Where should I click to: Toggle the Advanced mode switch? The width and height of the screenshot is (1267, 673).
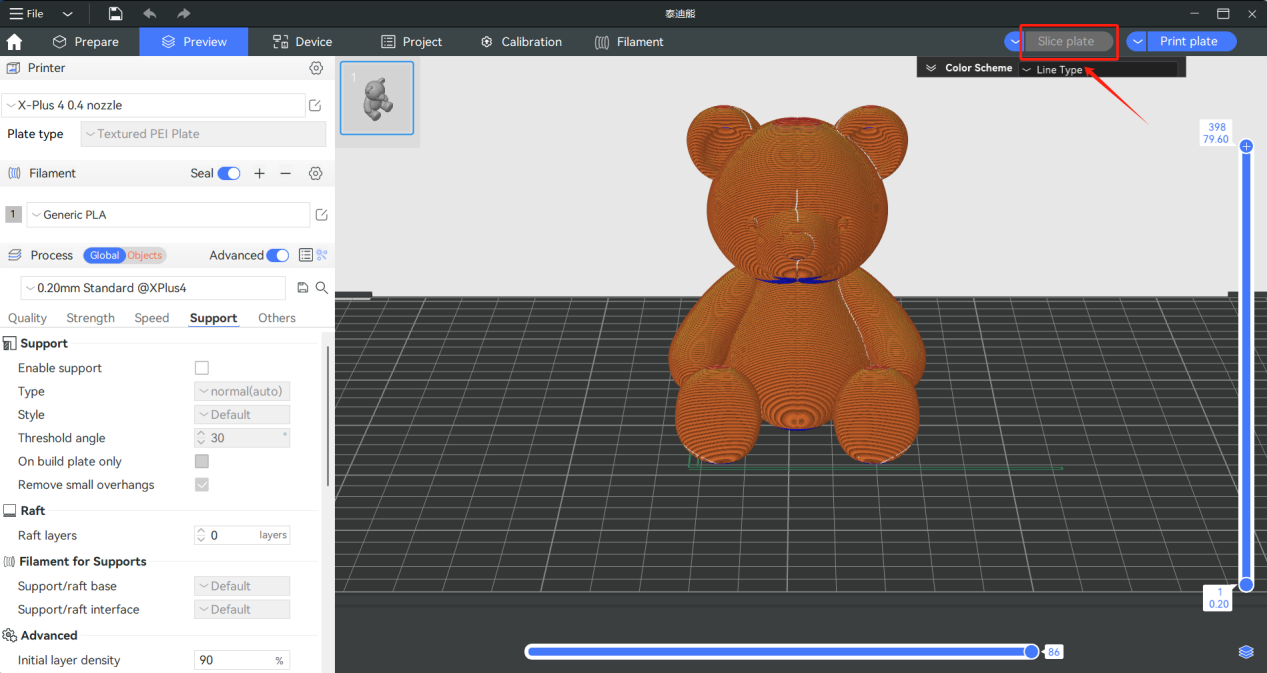[278, 255]
